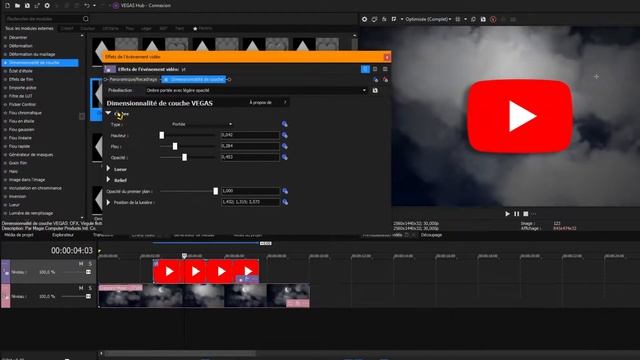Toggle animation icon for Flou parameter
640x360 pixels.
[284, 146]
